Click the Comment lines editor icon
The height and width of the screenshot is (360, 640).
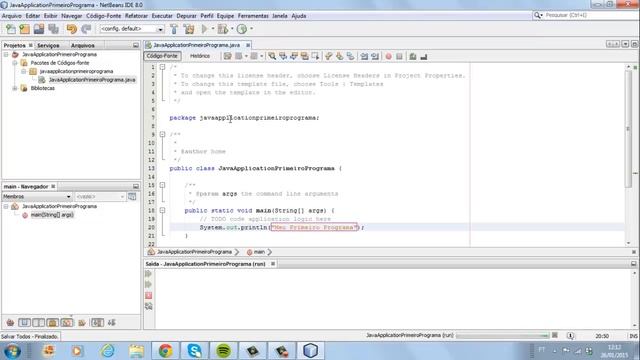click(413, 56)
